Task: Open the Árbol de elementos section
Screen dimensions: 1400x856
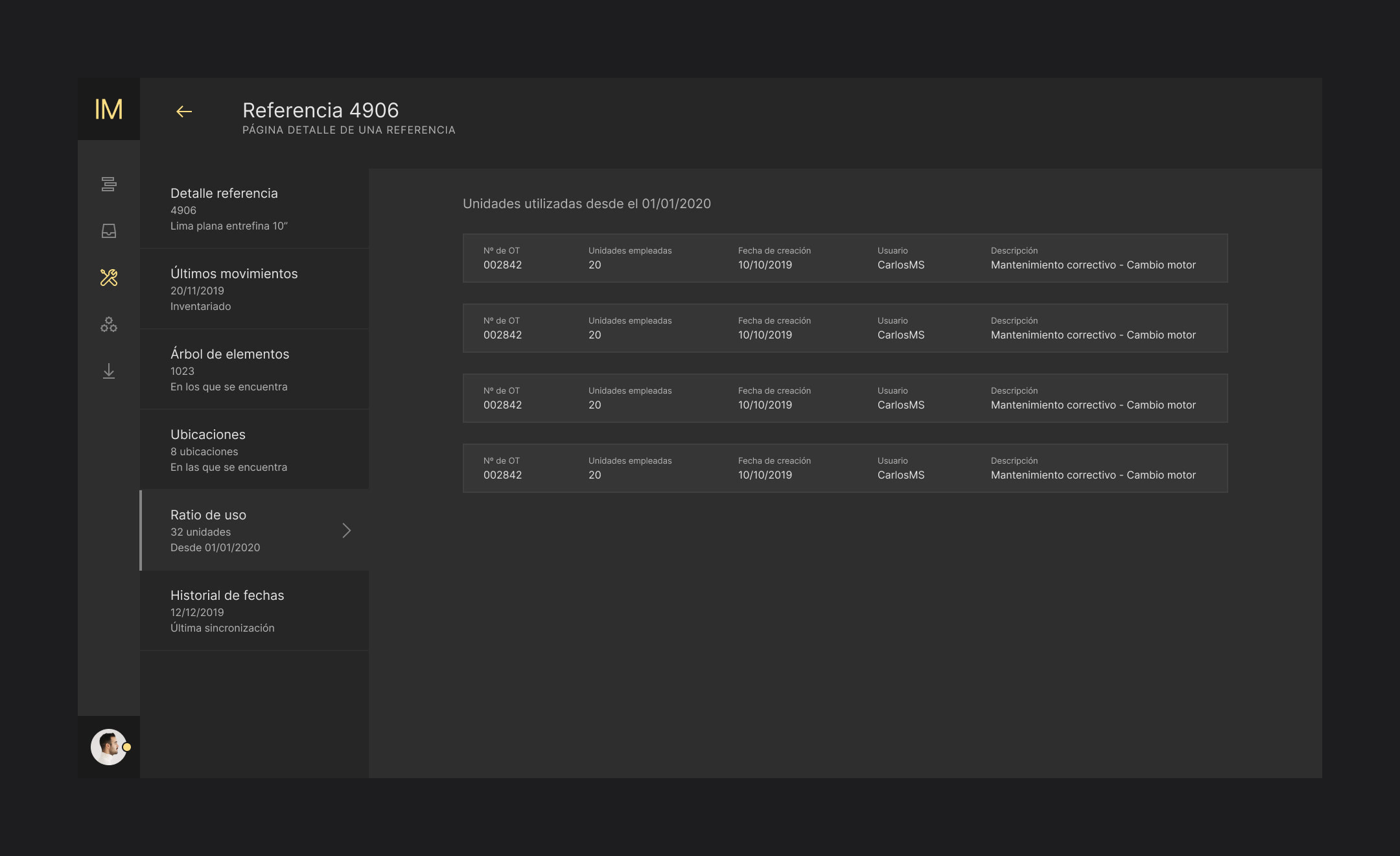Action: 254,370
